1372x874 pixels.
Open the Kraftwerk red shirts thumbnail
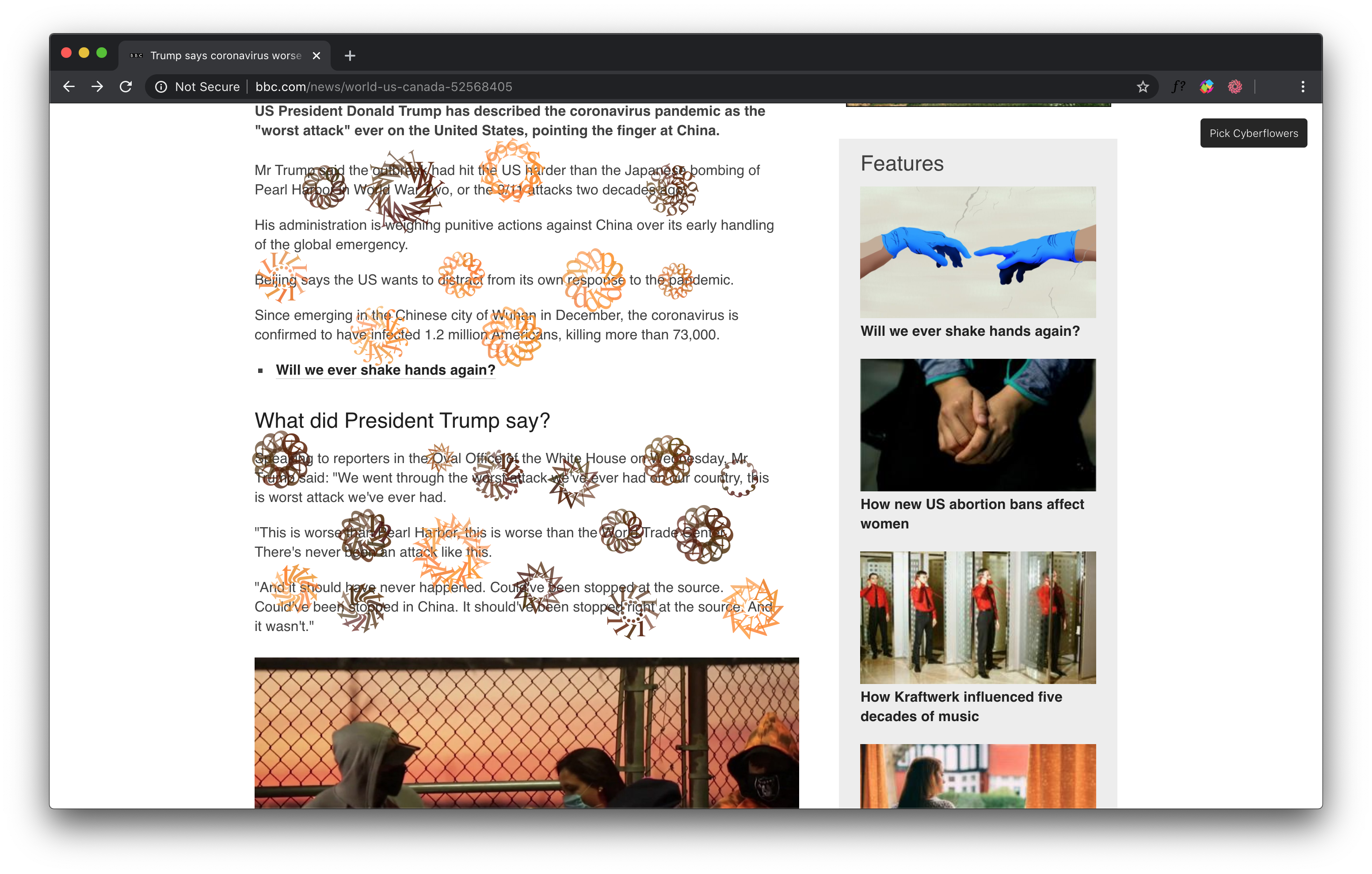pos(978,618)
